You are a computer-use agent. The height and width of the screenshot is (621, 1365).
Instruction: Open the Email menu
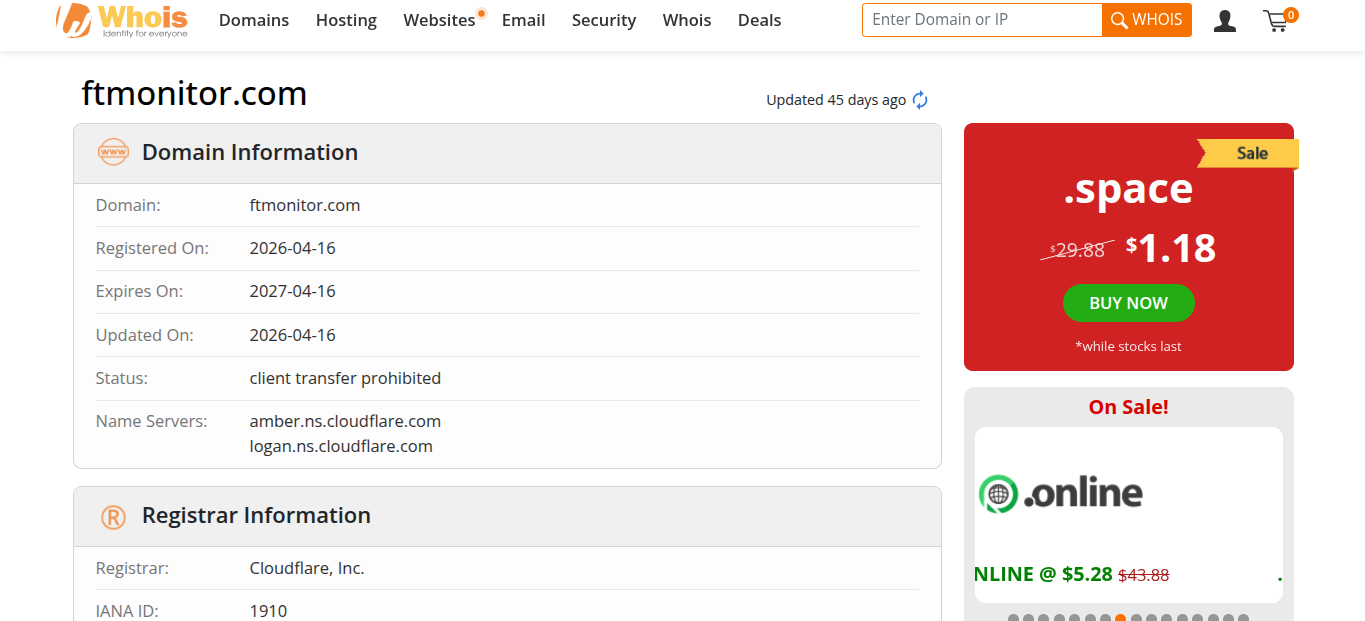[523, 20]
